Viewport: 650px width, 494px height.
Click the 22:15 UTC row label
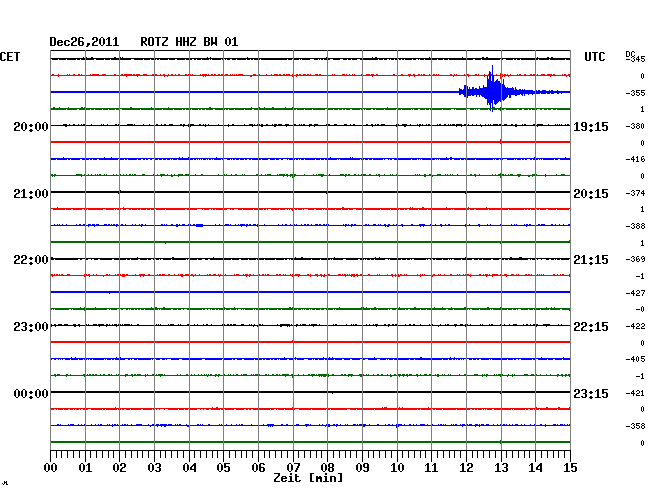[591, 327]
